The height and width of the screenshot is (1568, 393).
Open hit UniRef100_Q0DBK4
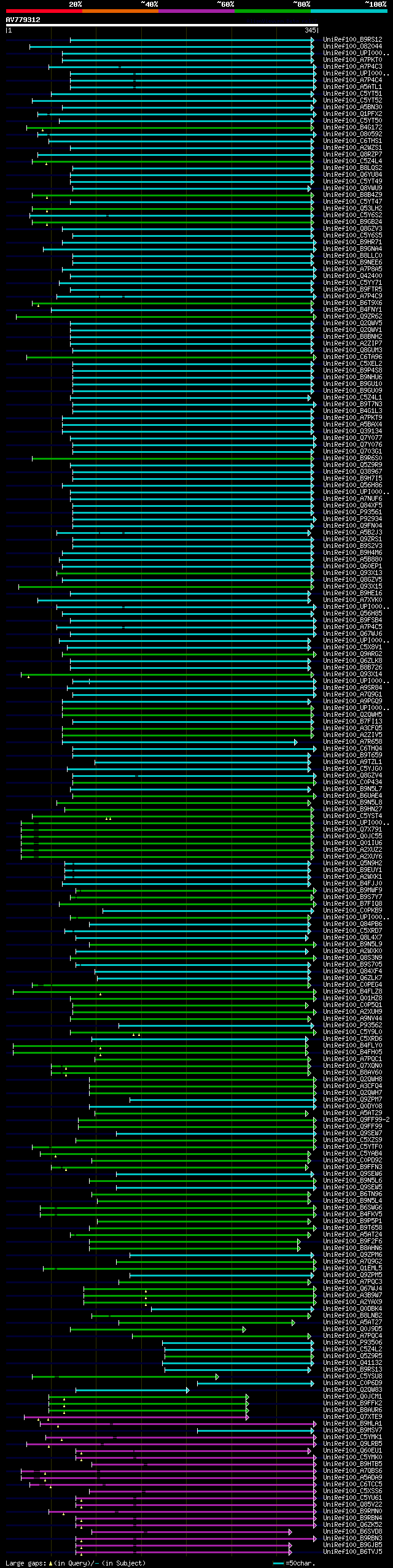click(352, 1309)
